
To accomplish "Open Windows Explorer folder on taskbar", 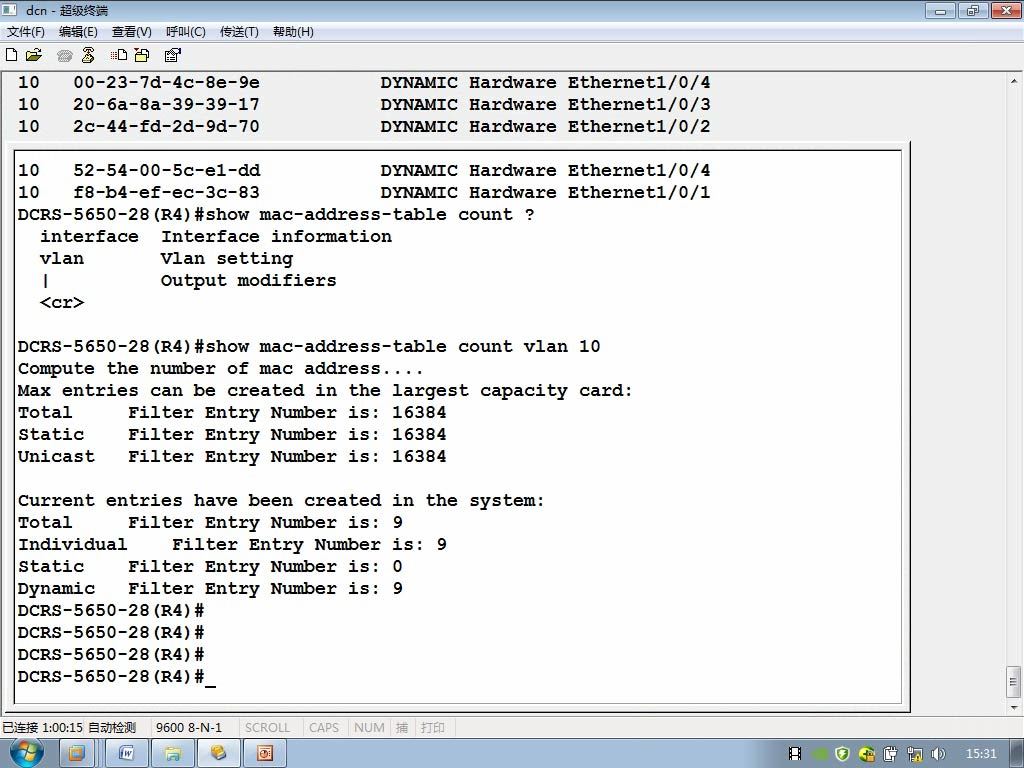I will (173, 754).
